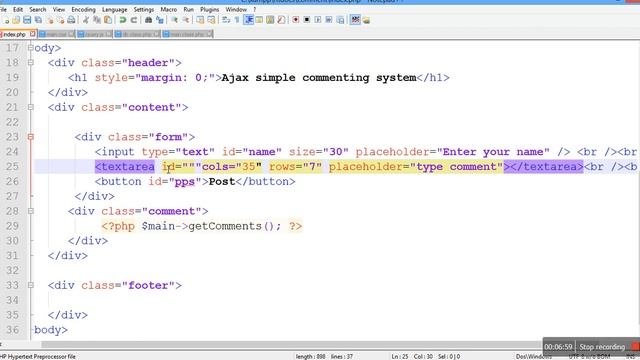Click the Print toolbar icon

click(x=71, y=20)
